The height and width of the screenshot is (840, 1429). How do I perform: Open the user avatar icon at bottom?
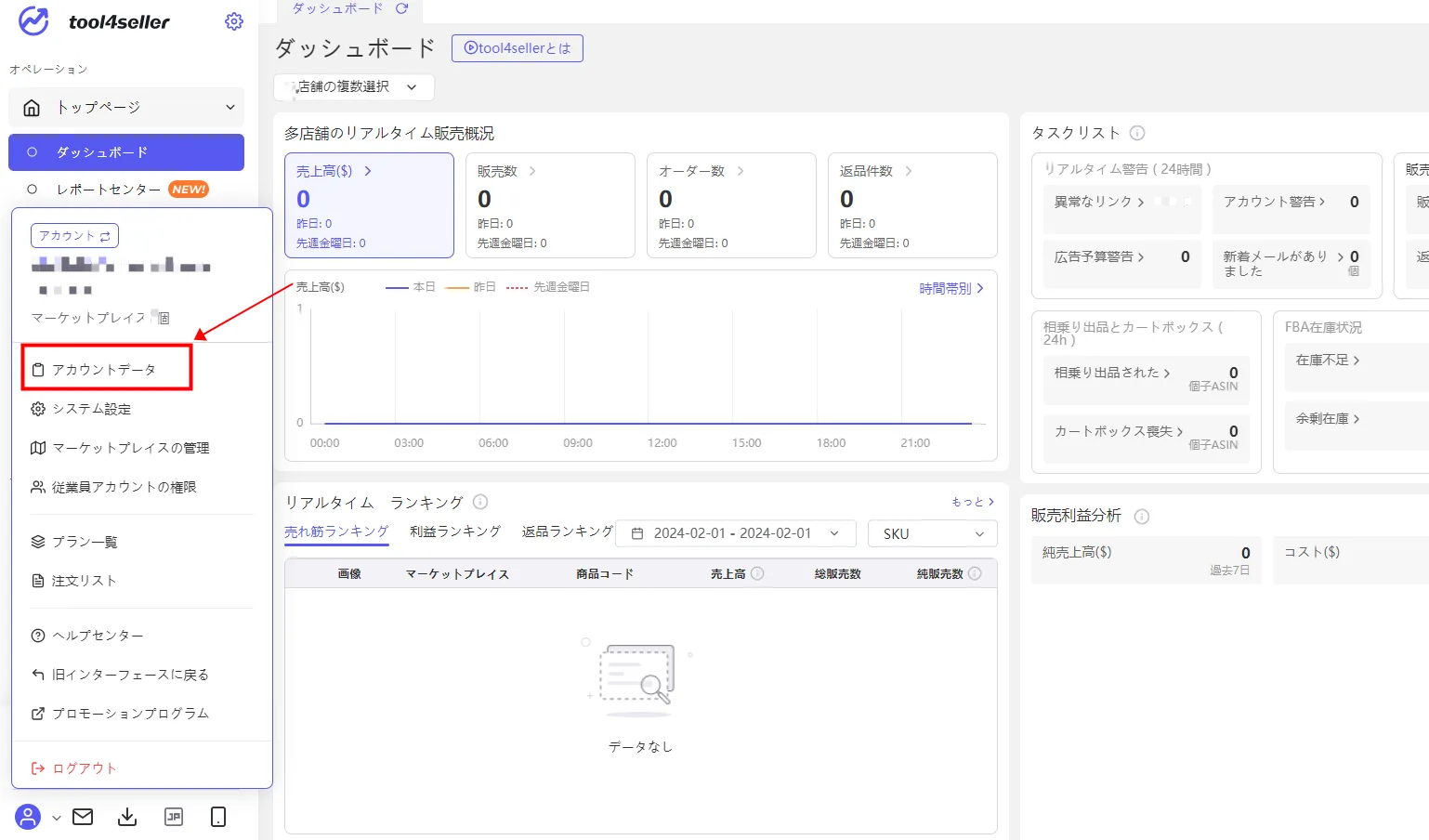coord(28,817)
